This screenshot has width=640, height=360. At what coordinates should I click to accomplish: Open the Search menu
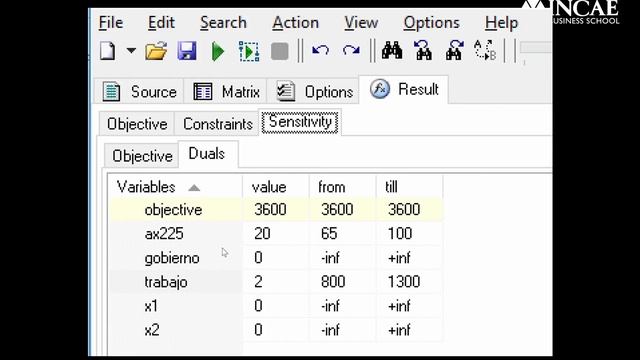pos(223,22)
